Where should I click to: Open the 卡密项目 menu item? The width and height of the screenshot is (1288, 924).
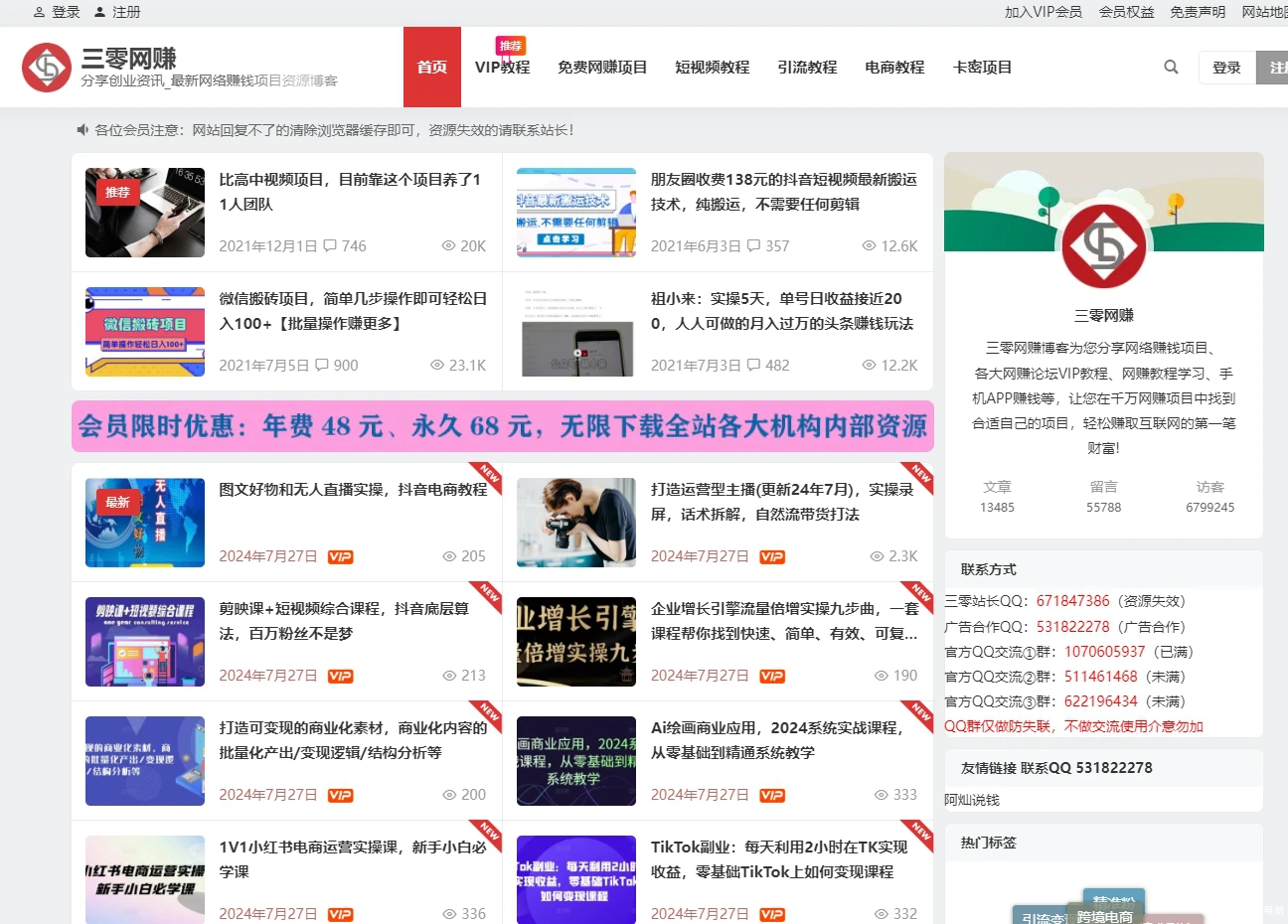982,67
